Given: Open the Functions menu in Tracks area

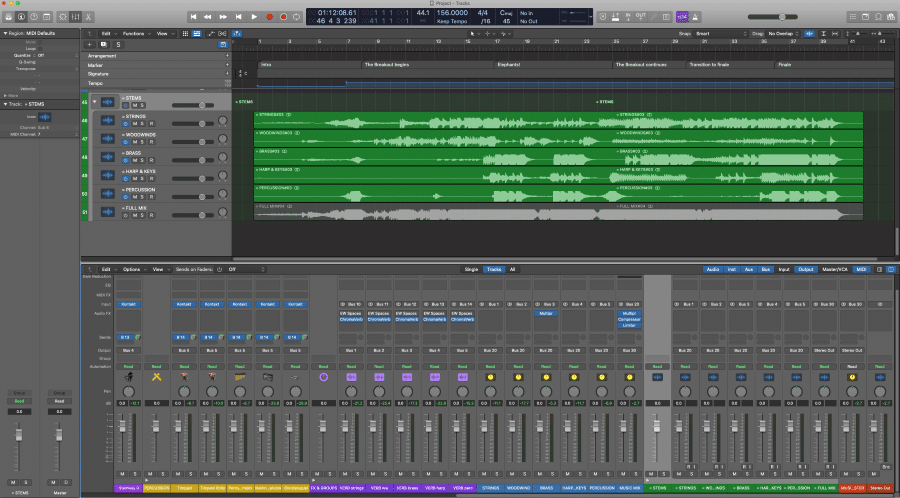Looking at the screenshot, I should pyautogui.click(x=135, y=33).
